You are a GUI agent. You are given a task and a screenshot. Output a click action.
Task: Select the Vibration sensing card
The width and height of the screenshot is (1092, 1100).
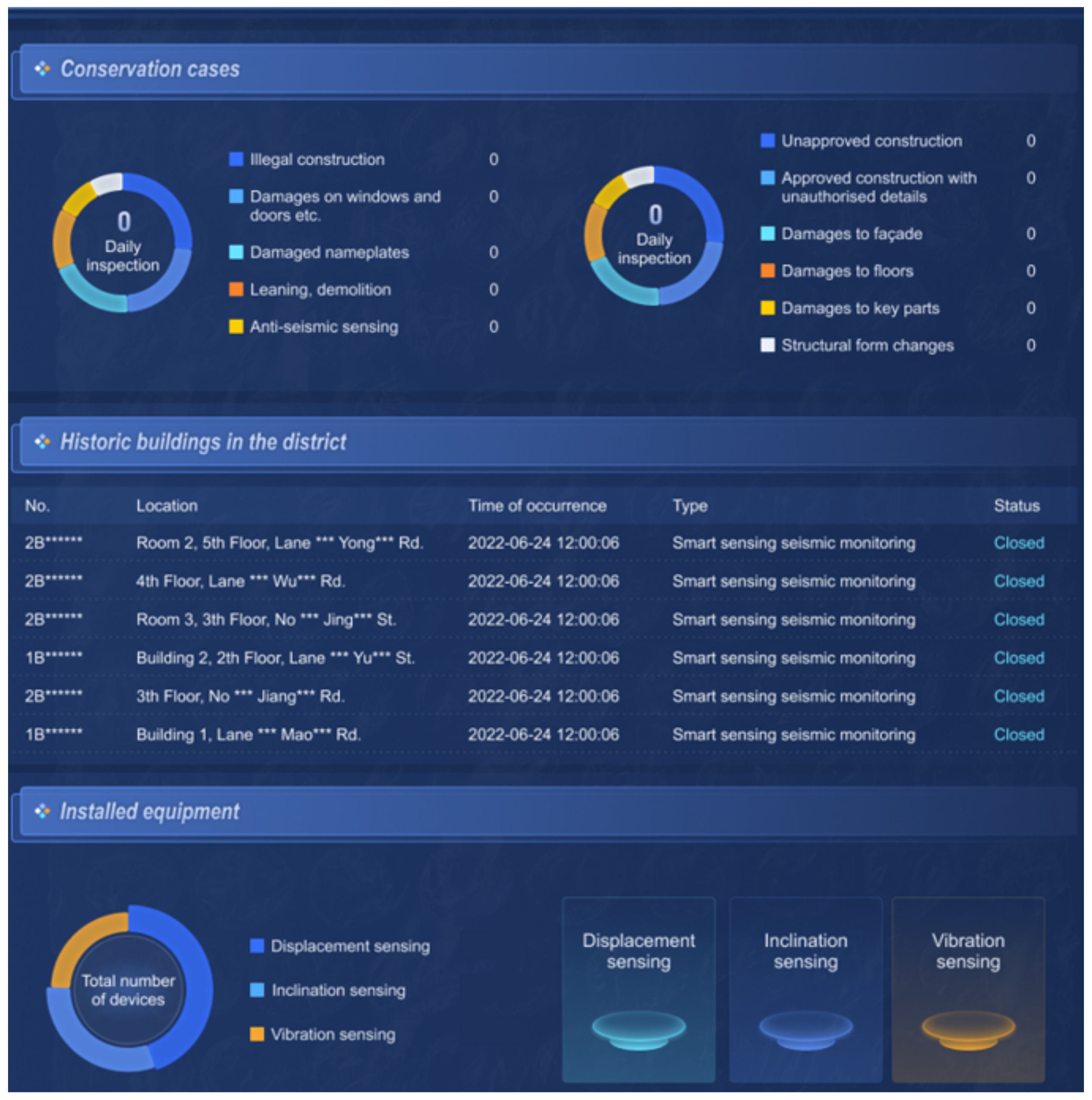tap(968, 990)
